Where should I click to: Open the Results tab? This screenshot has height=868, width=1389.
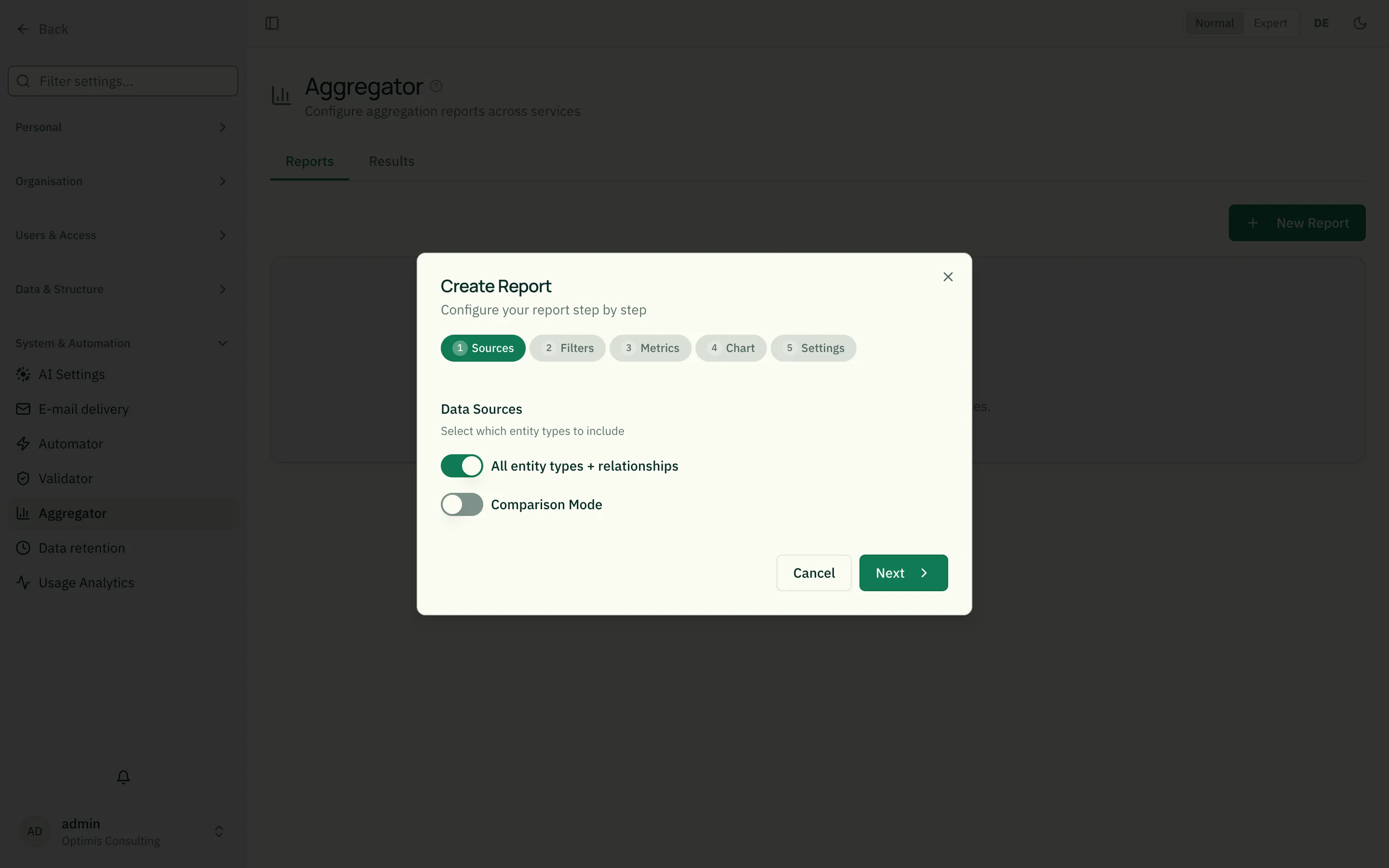click(392, 162)
